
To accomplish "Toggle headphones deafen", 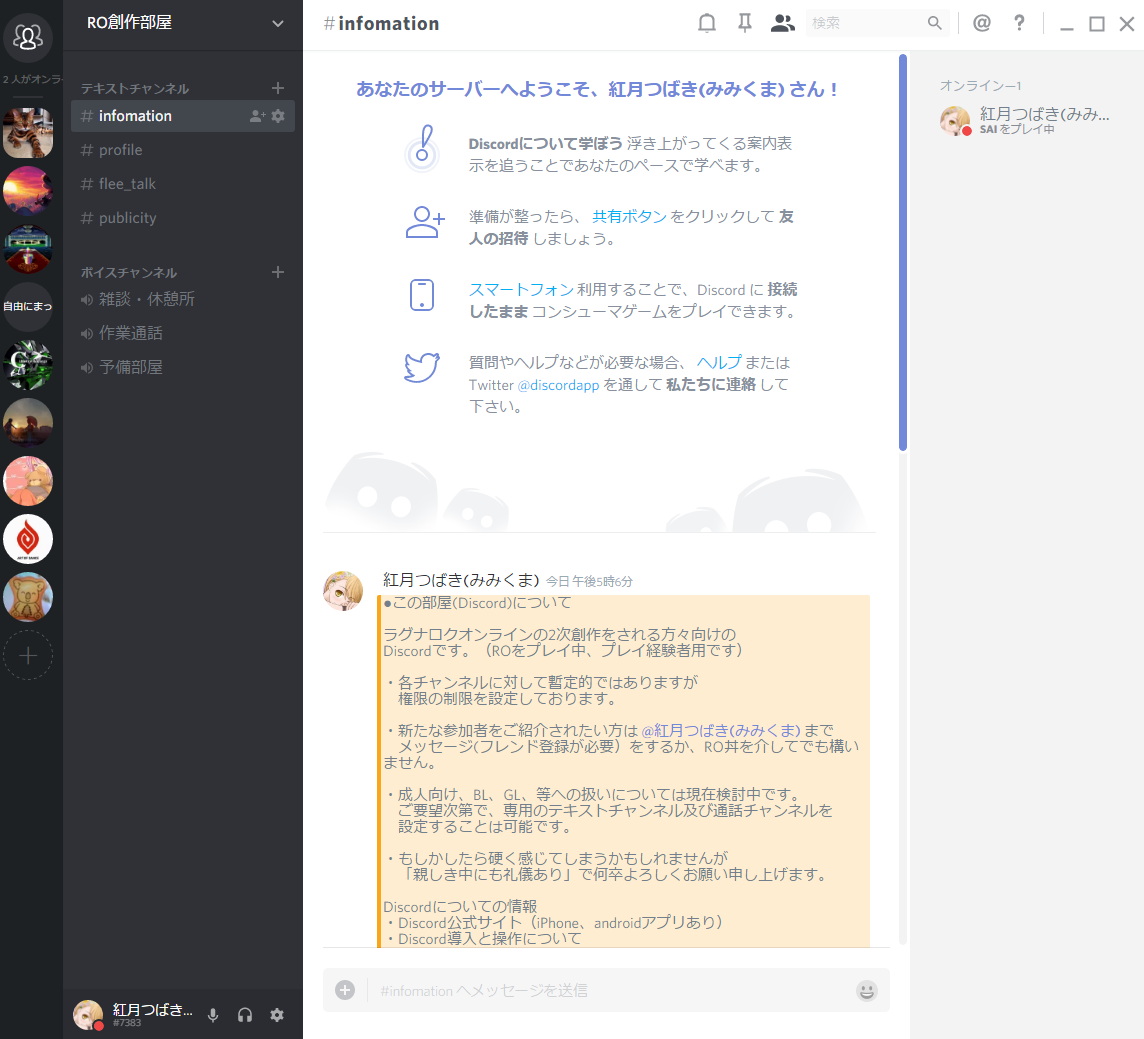I will 245,1015.
